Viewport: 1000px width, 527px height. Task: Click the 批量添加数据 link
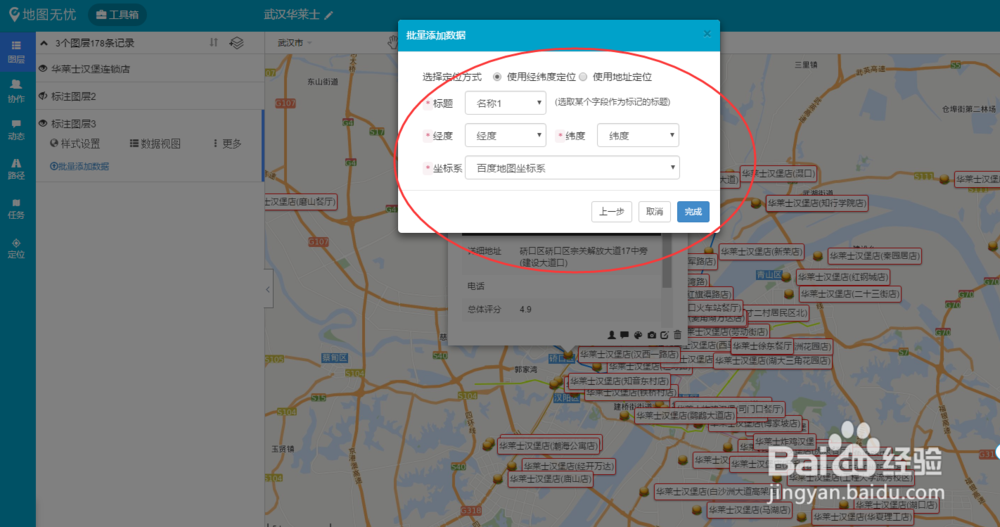coord(79,167)
